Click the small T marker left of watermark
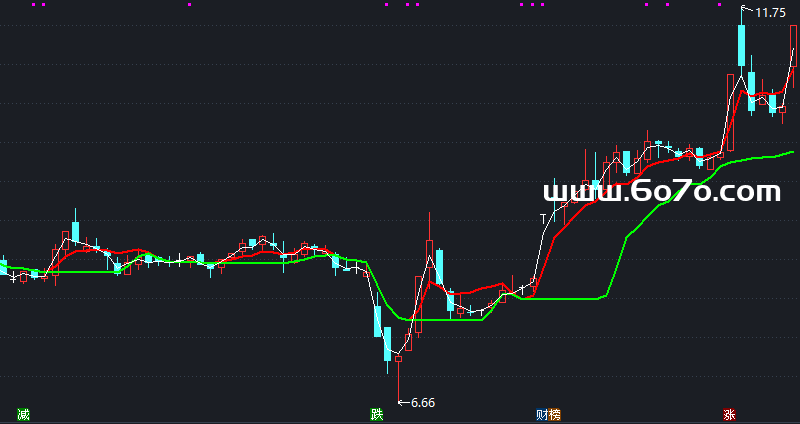The width and height of the screenshot is (800, 424). pyautogui.click(x=543, y=216)
